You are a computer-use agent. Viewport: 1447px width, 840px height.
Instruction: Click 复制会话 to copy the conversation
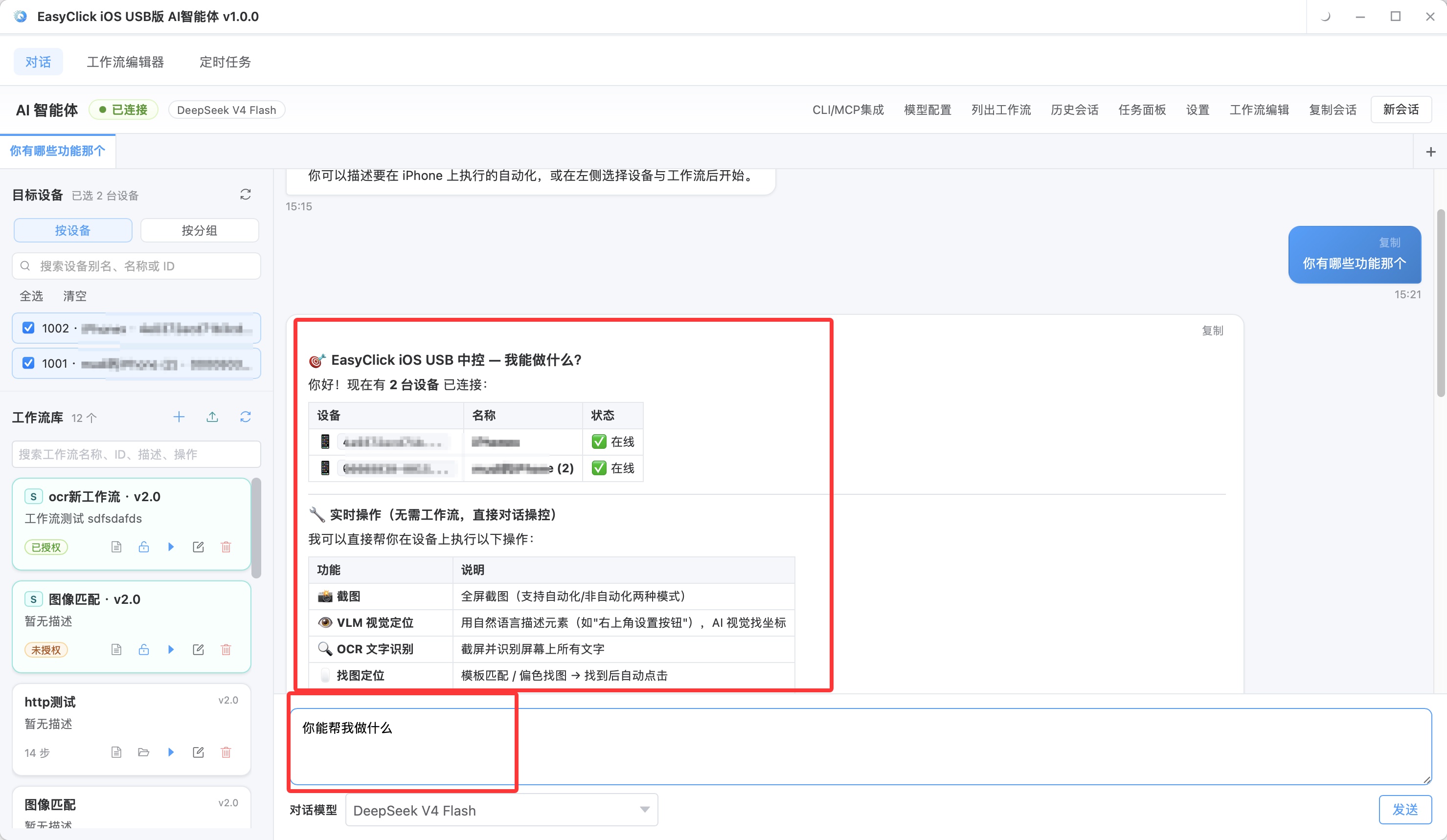[x=1333, y=110]
